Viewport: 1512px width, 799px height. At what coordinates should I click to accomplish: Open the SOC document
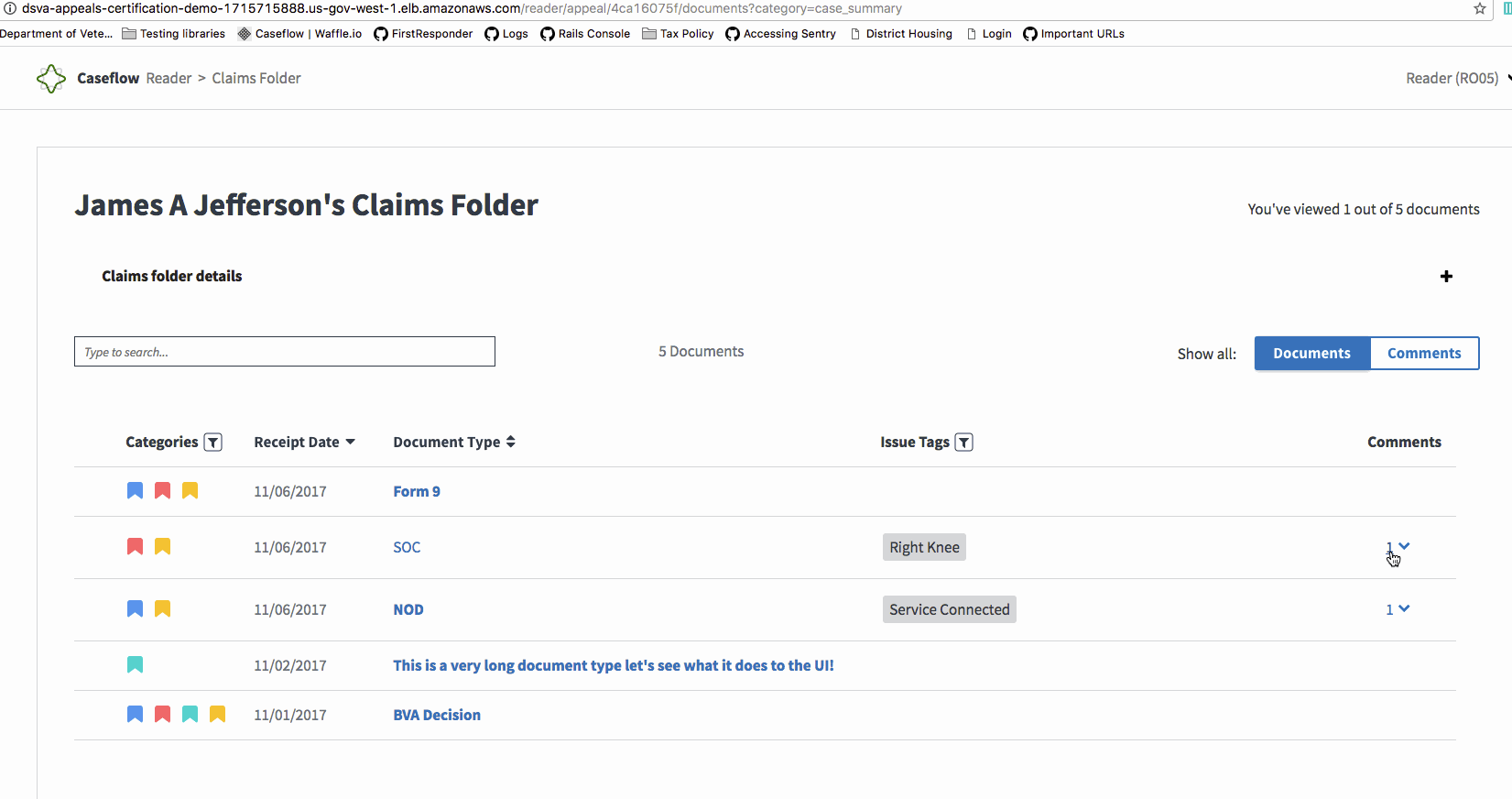click(407, 548)
